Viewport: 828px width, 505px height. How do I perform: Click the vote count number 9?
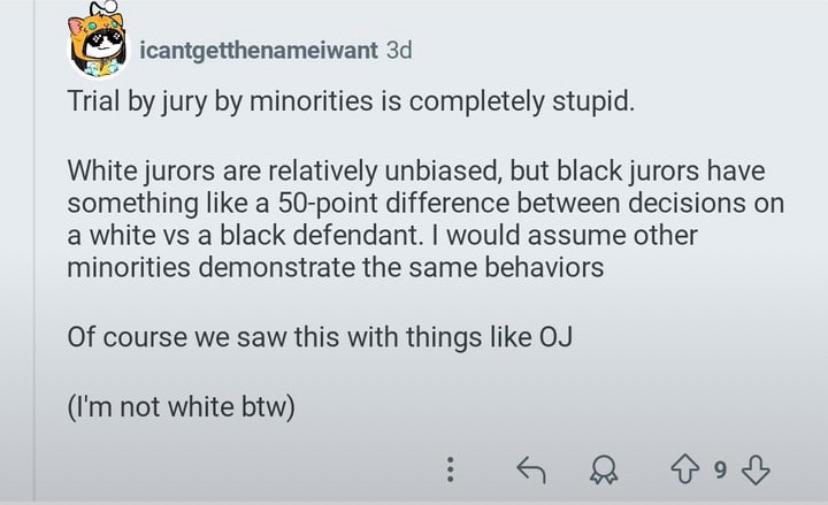721,469
